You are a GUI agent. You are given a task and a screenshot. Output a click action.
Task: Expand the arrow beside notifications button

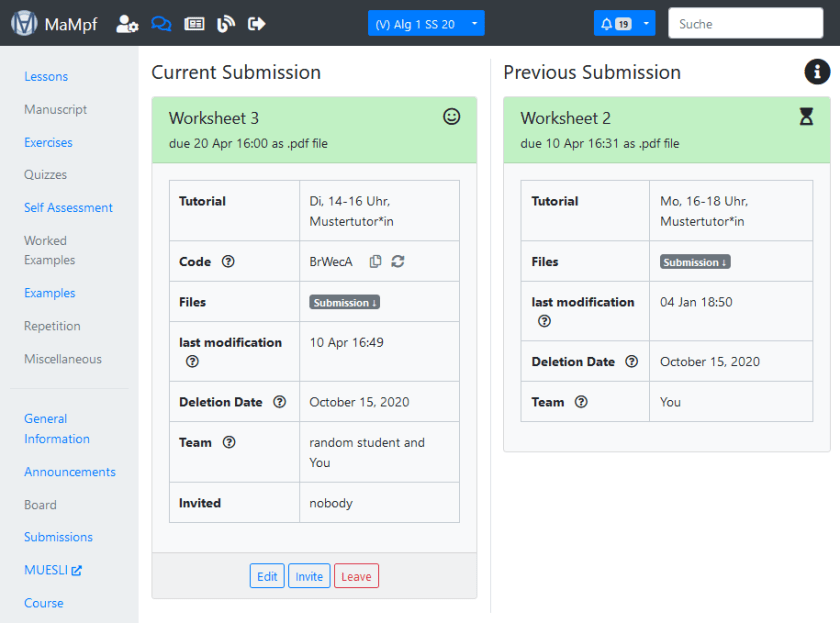tap(647, 24)
